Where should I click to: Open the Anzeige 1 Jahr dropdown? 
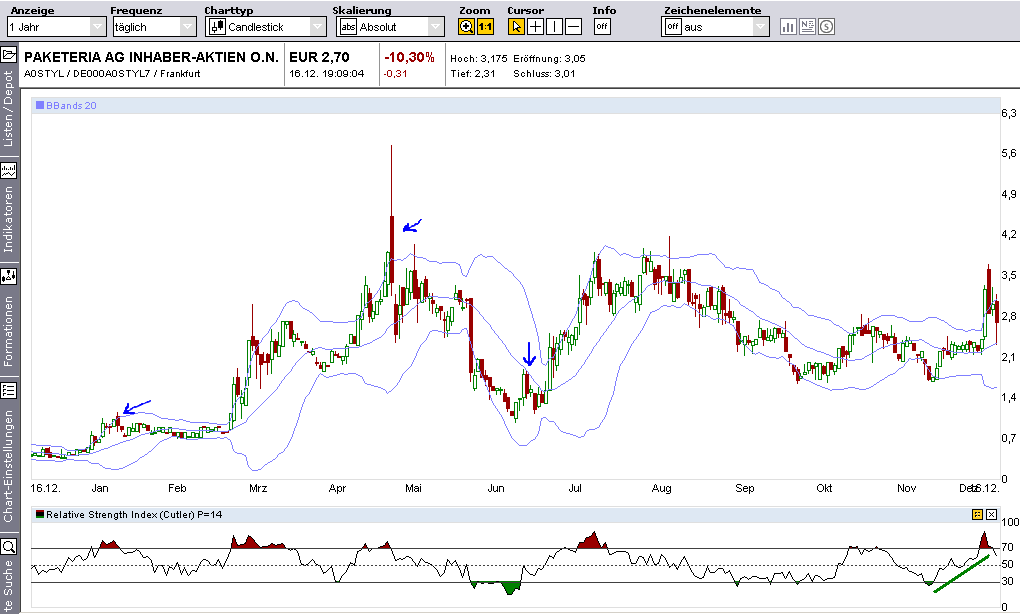(x=56, y=27)
